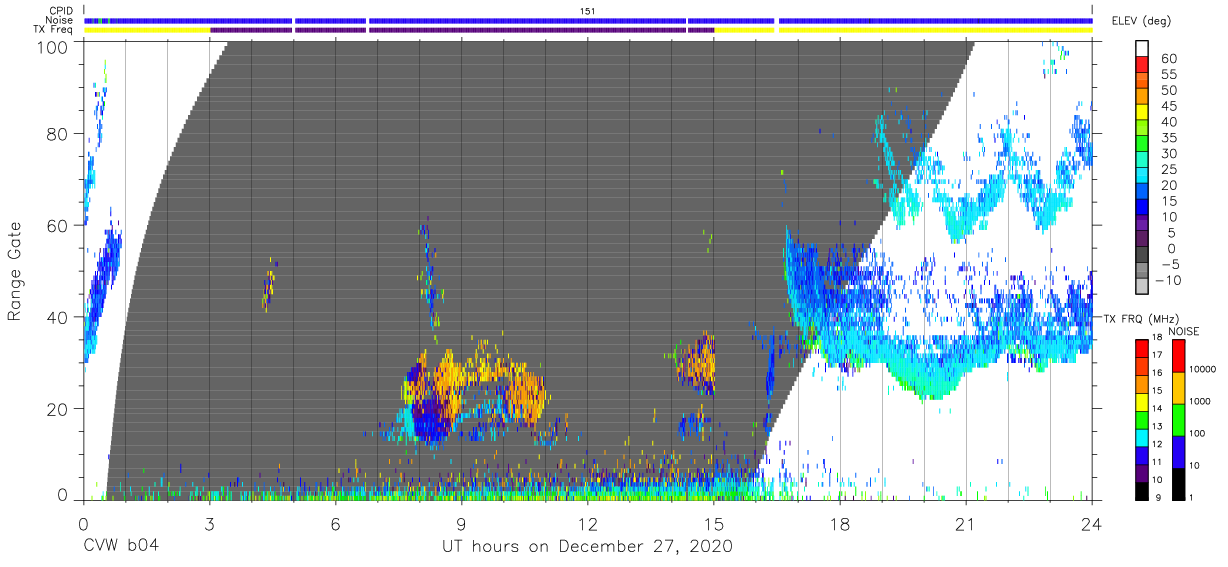This screenshot has height=567, width=1228.
Task: Click the Noise row label
Action: coord(59,20)
